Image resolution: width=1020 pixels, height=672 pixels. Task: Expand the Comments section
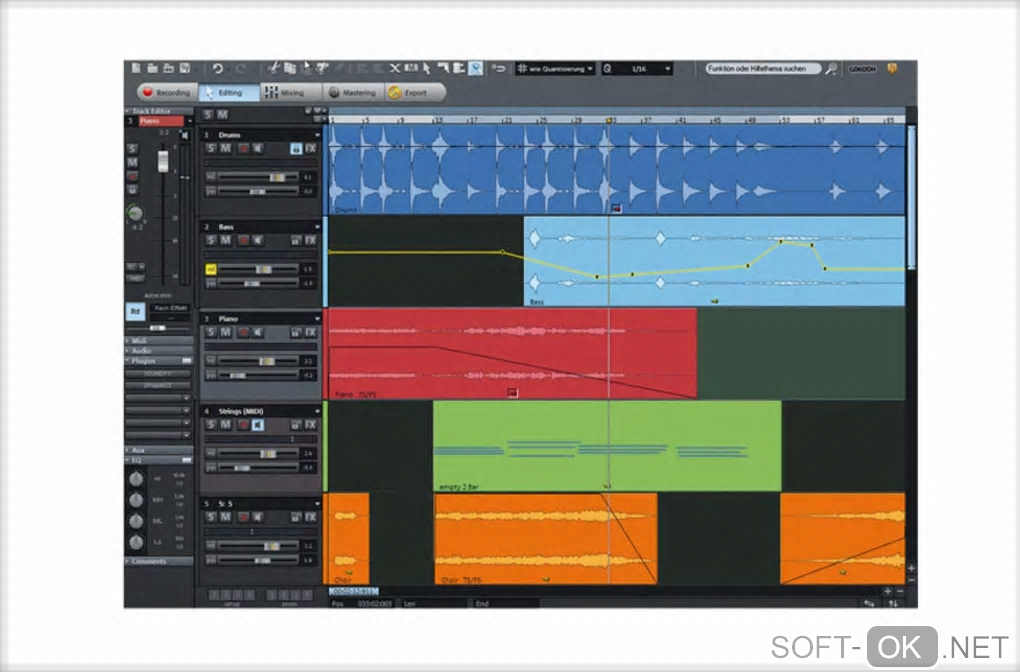(159, 561)
